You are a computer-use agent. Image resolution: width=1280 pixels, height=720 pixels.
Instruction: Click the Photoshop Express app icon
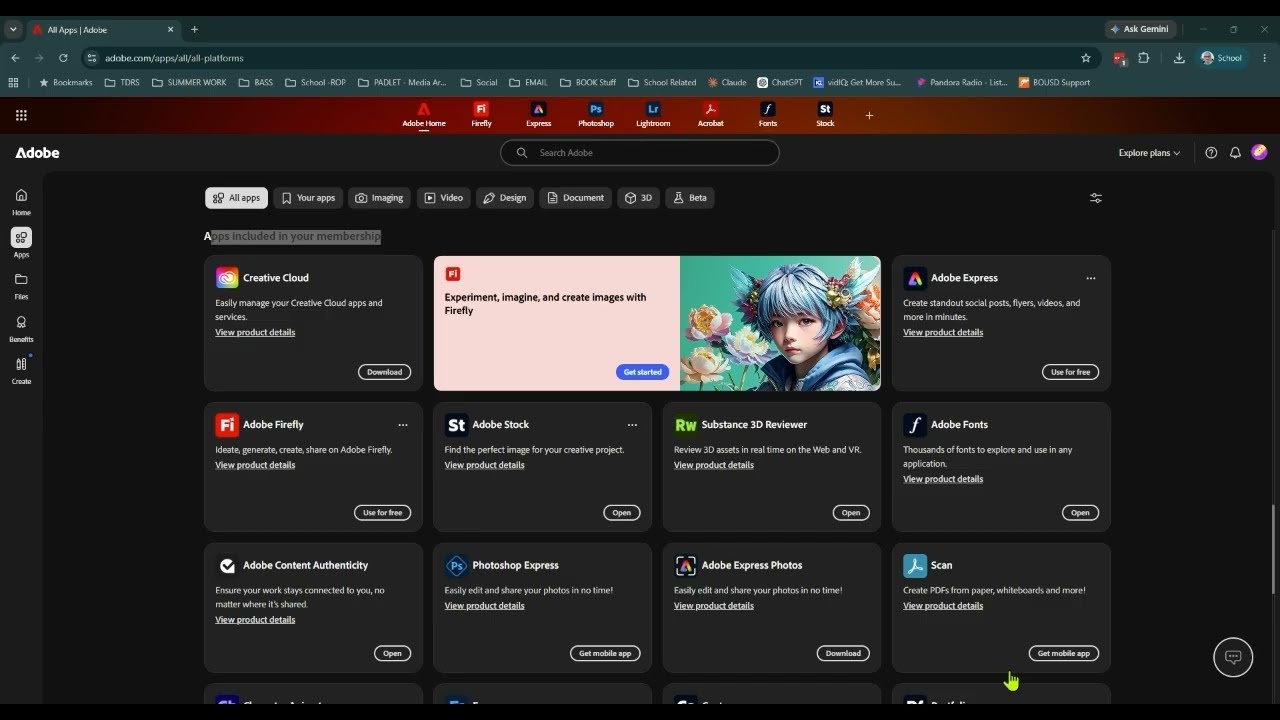point(456,566)
